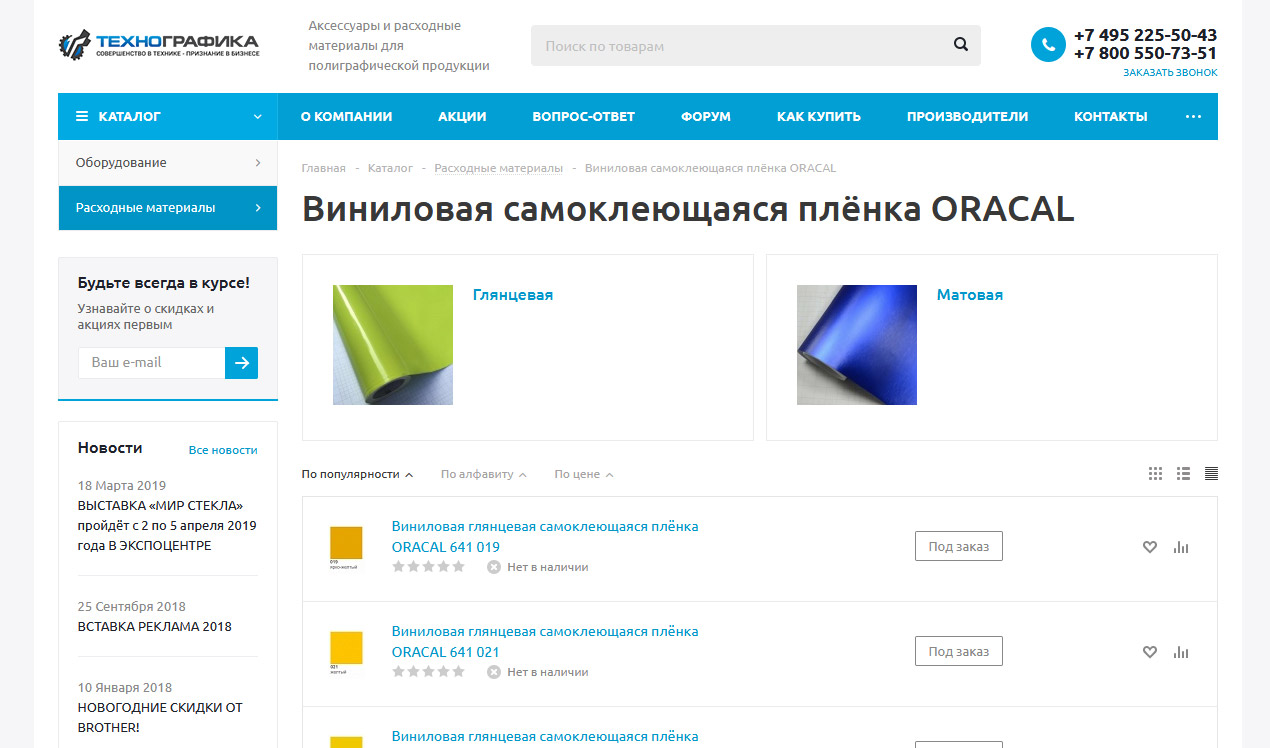Sort by По алфавиту
The height and width of the screenshot is (748, 1270).
click(484, 474)
